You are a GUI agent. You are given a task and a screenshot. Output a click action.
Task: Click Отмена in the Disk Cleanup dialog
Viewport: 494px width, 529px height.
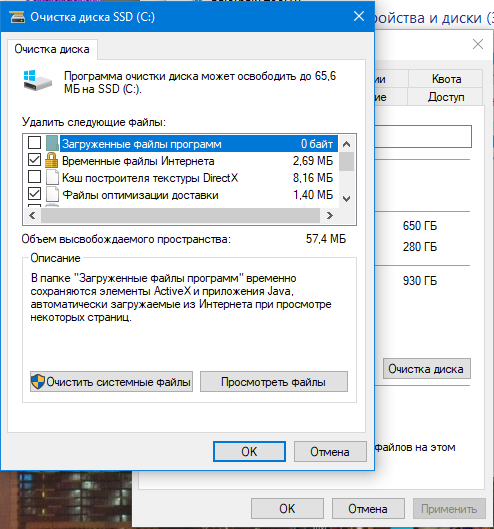tap(330, 451)
